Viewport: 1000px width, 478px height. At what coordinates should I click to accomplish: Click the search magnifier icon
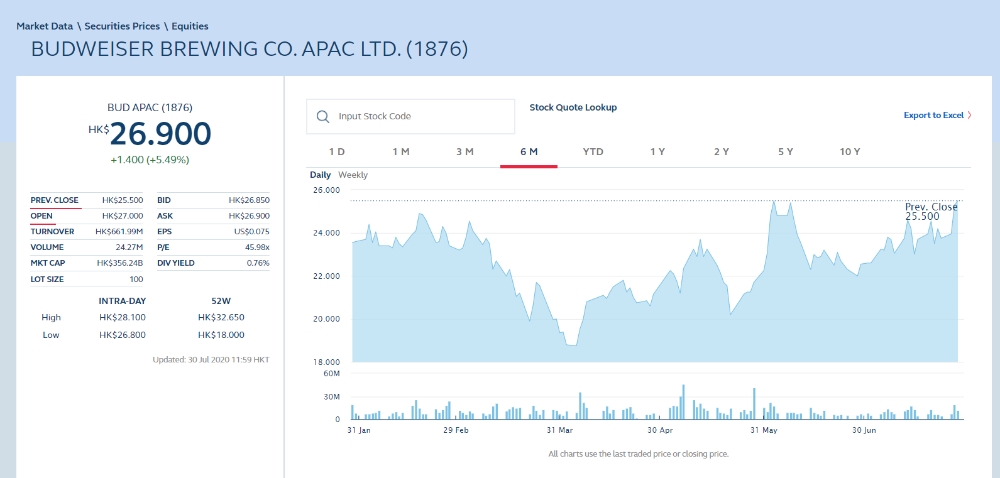(323, 116)
